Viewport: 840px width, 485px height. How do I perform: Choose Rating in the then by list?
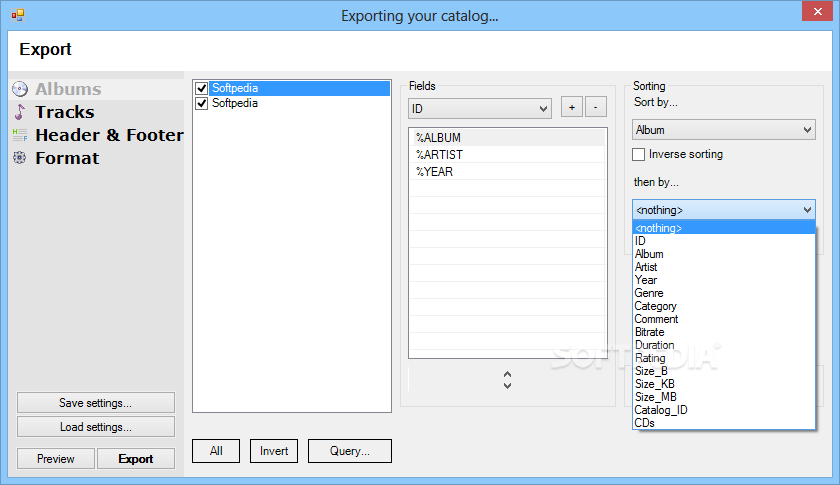[724, 358]
